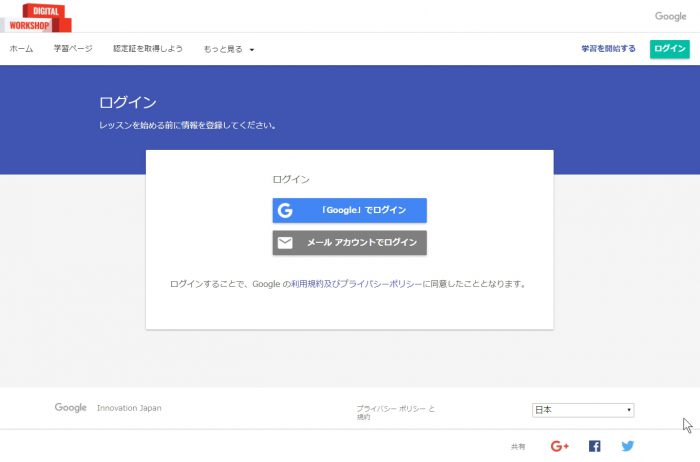Click the envelope icon on the mail login button
Image resolution: width=700 pixels, height=462 pixels.
pos(285,243)
